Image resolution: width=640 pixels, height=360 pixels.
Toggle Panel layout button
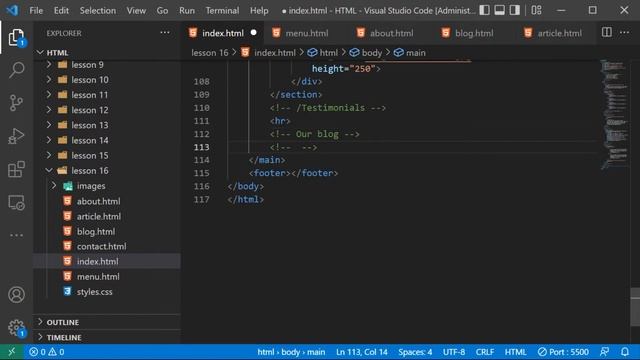point(499,10)
